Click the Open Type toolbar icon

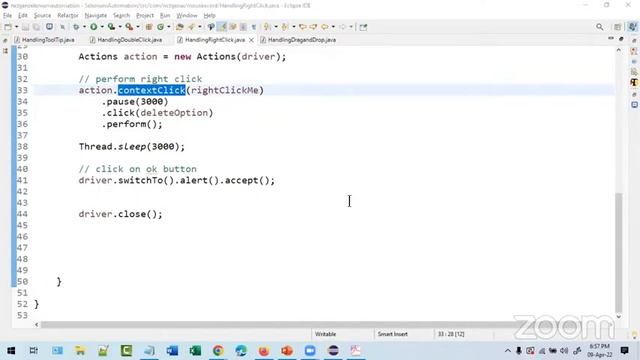click(x=180, y=27)
